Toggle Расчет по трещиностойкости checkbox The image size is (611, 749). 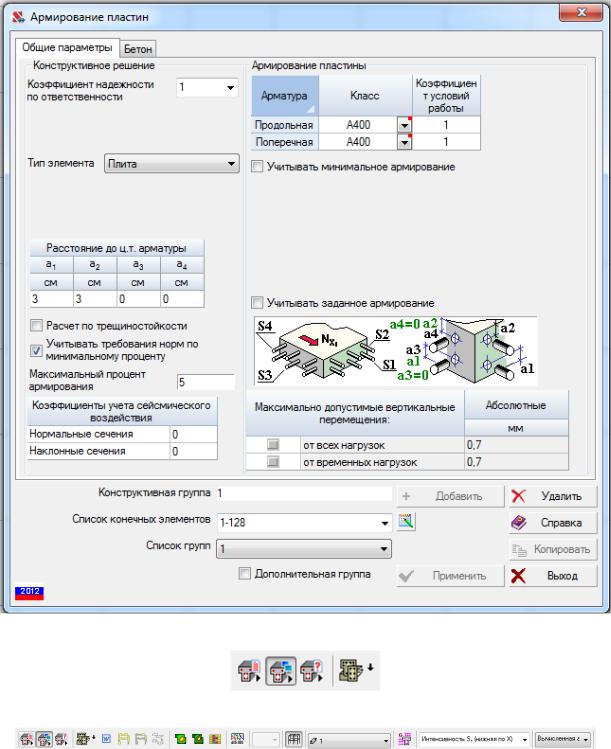[x=36, y=326]
